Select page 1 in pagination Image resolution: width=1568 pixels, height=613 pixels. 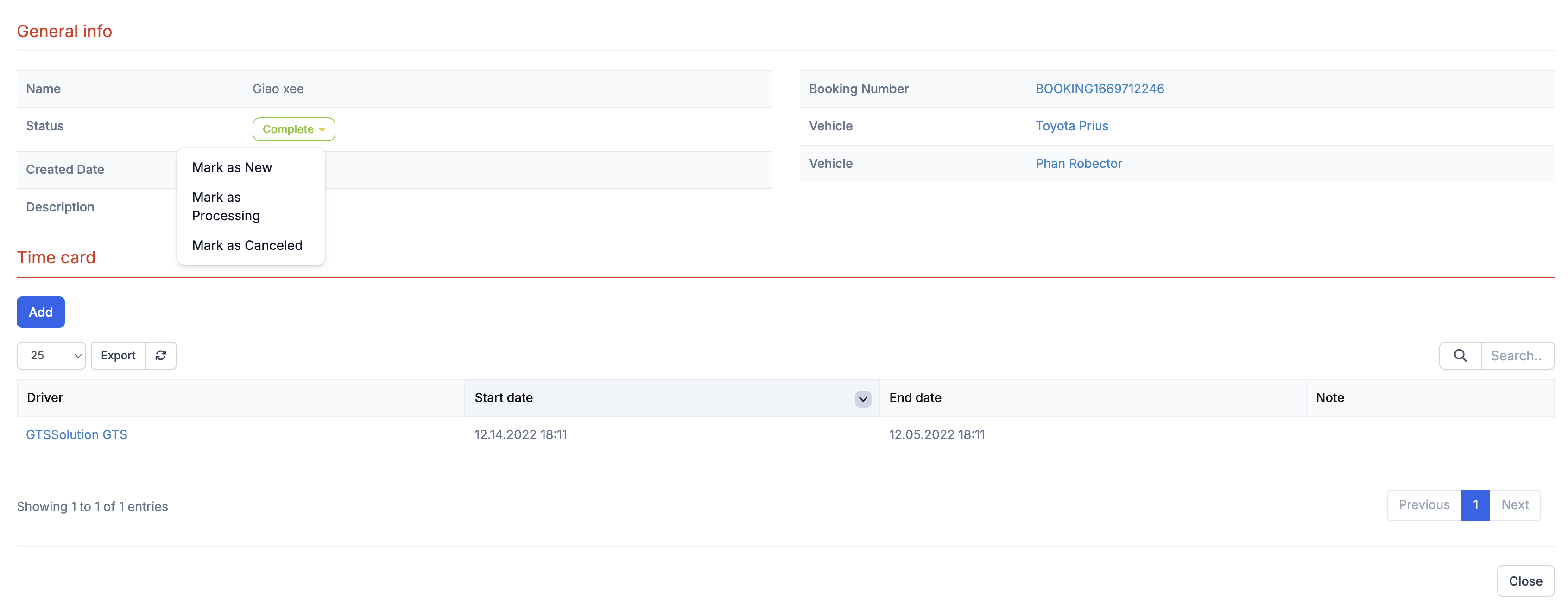pyautogui.click(x=1475, y=504)
